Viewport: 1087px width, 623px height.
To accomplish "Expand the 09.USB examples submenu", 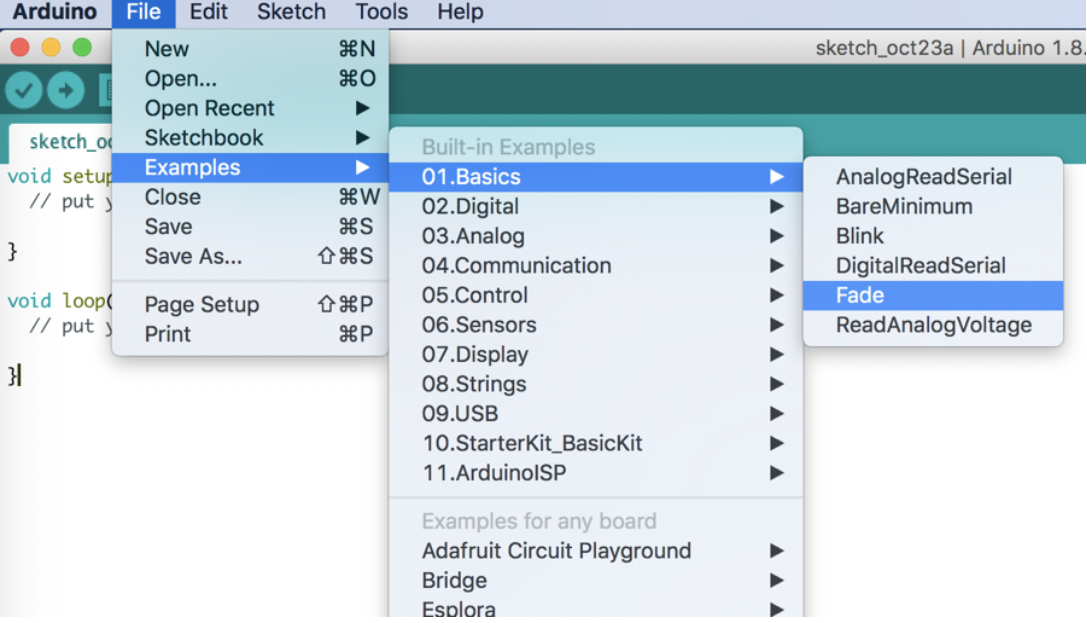I will point(595,414).
